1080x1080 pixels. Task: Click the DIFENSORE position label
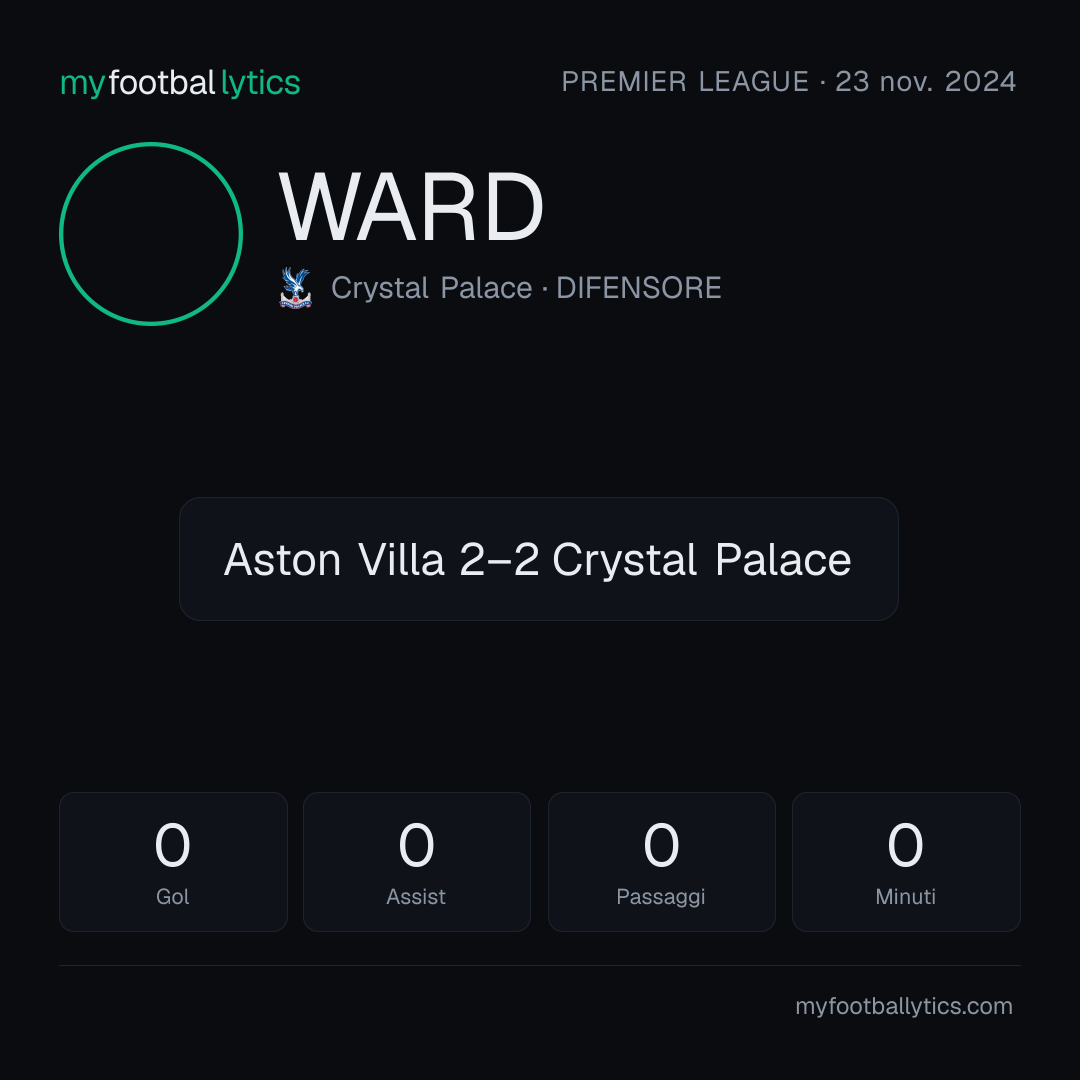638,288
